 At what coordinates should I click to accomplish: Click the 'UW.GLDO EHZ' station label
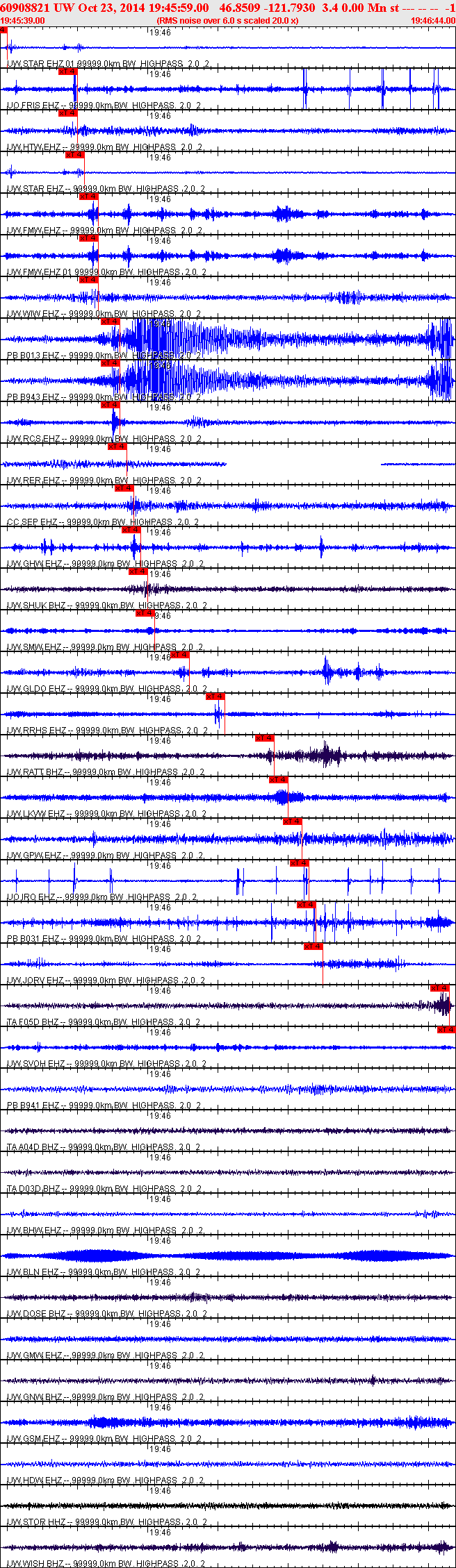36,689
